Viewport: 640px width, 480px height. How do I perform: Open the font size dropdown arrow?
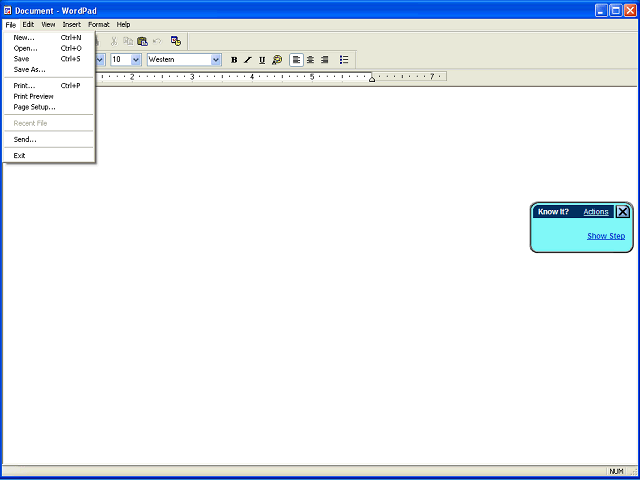pyautogui.click(x=136, y=60)
